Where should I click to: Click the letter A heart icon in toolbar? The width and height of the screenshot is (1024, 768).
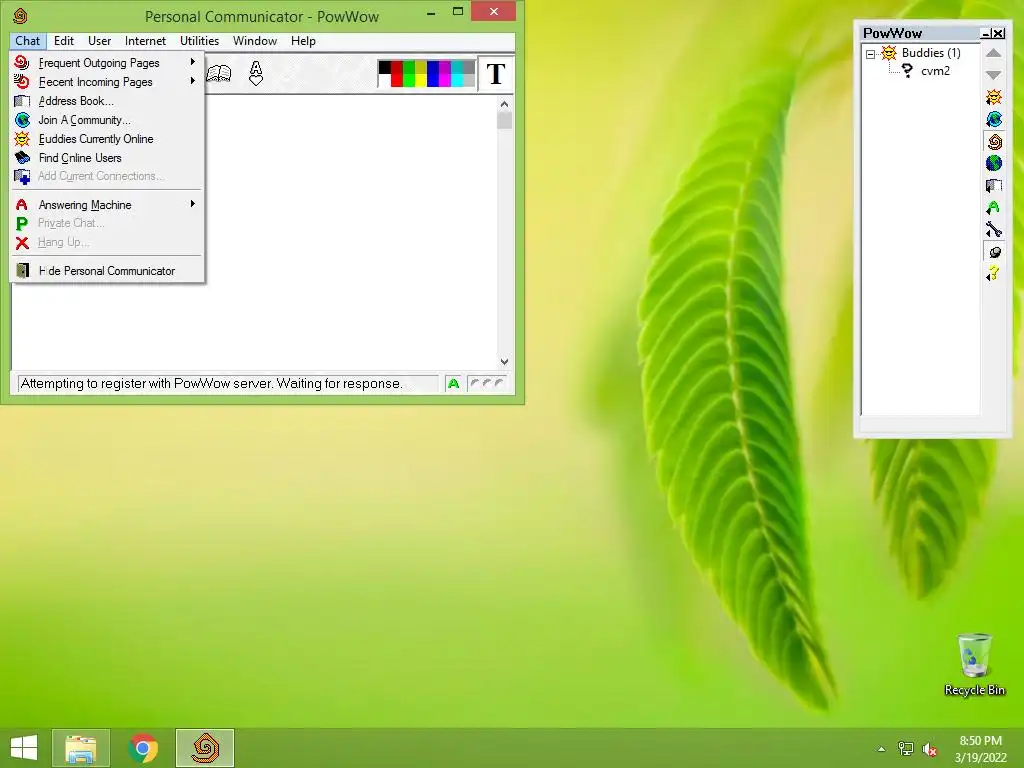click(x=256, y=73)
